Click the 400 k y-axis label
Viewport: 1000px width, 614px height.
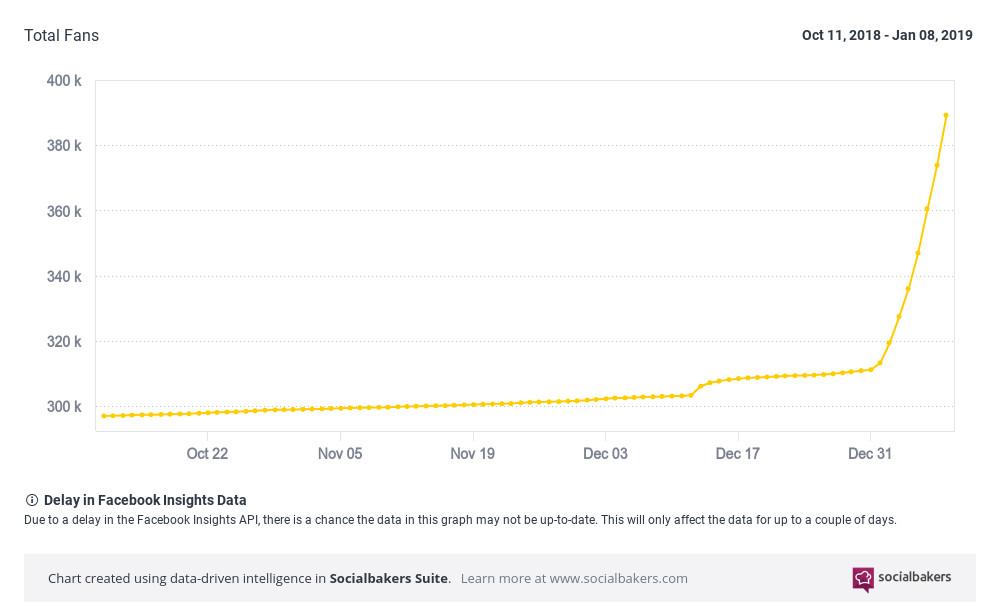pos(64,80)
